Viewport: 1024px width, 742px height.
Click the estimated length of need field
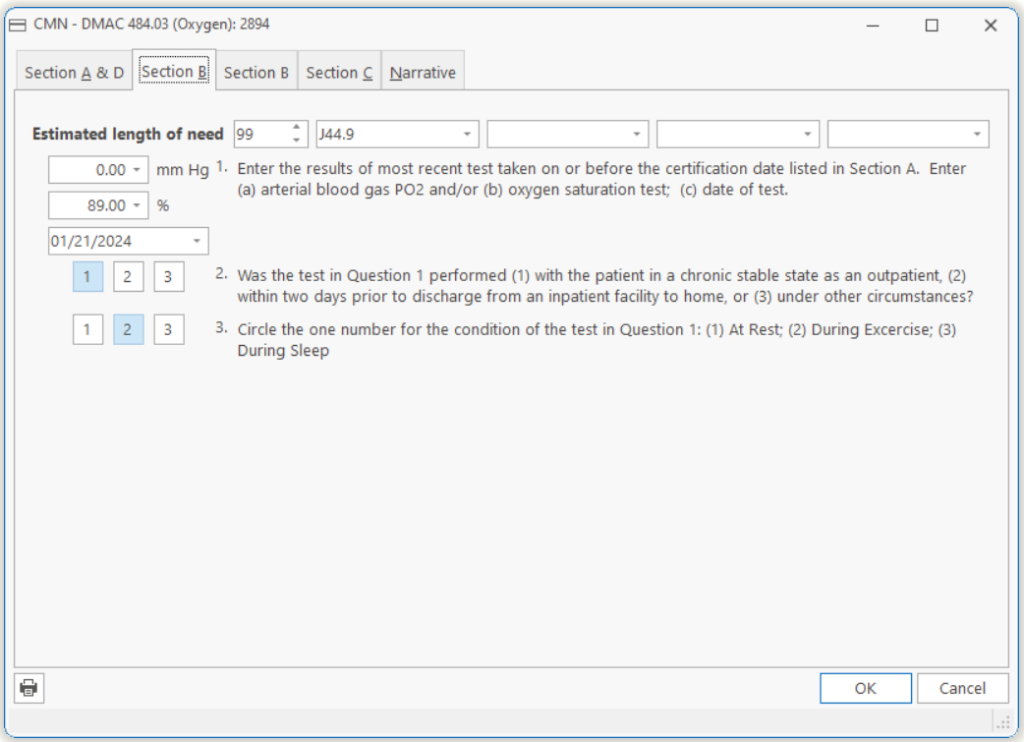(260, 134)
